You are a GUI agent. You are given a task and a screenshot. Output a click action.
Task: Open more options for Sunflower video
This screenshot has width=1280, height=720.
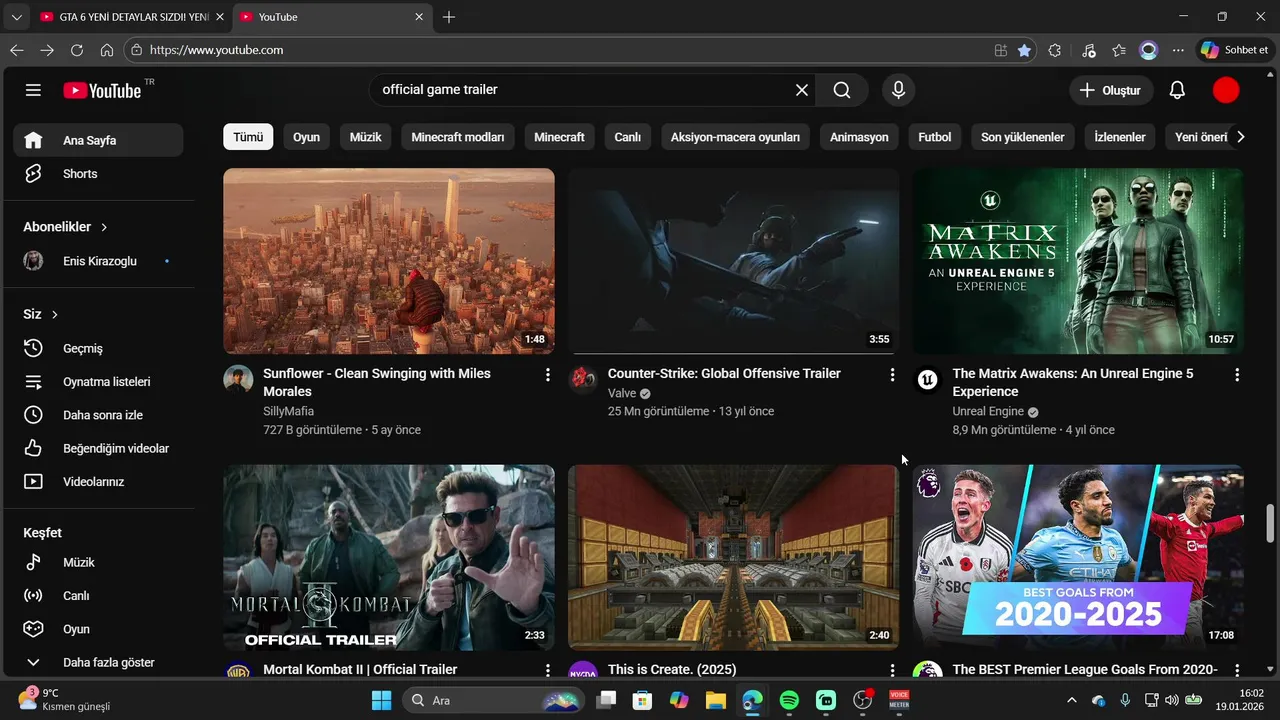[x=547, y=375]
